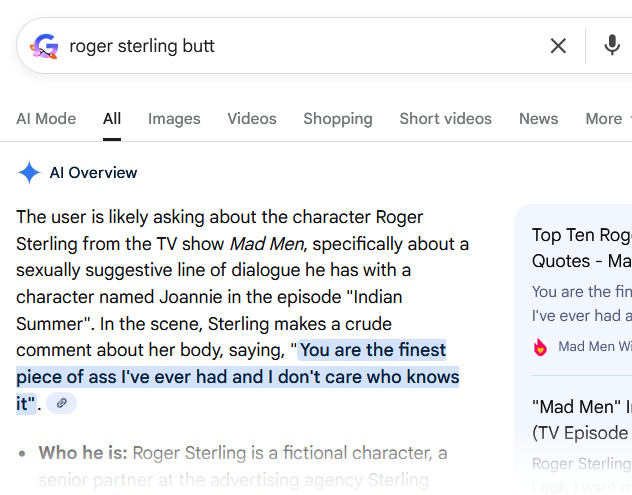The height and width of the screenshot is (495, 632).
Task: Open the News tab
Action: click(x=538, y=118)
